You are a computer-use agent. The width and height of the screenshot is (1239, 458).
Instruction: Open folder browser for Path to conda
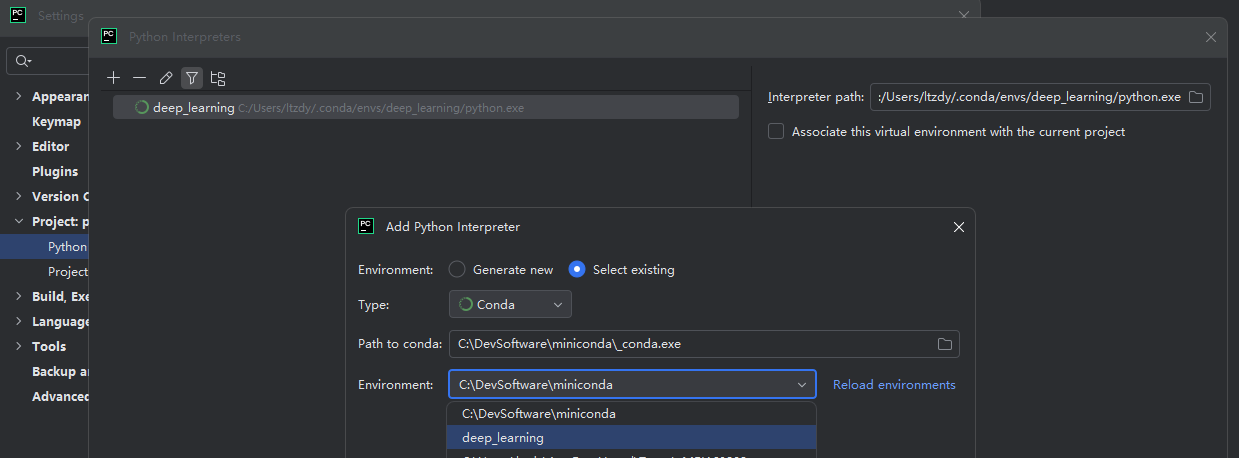click(x=944, y=344)
